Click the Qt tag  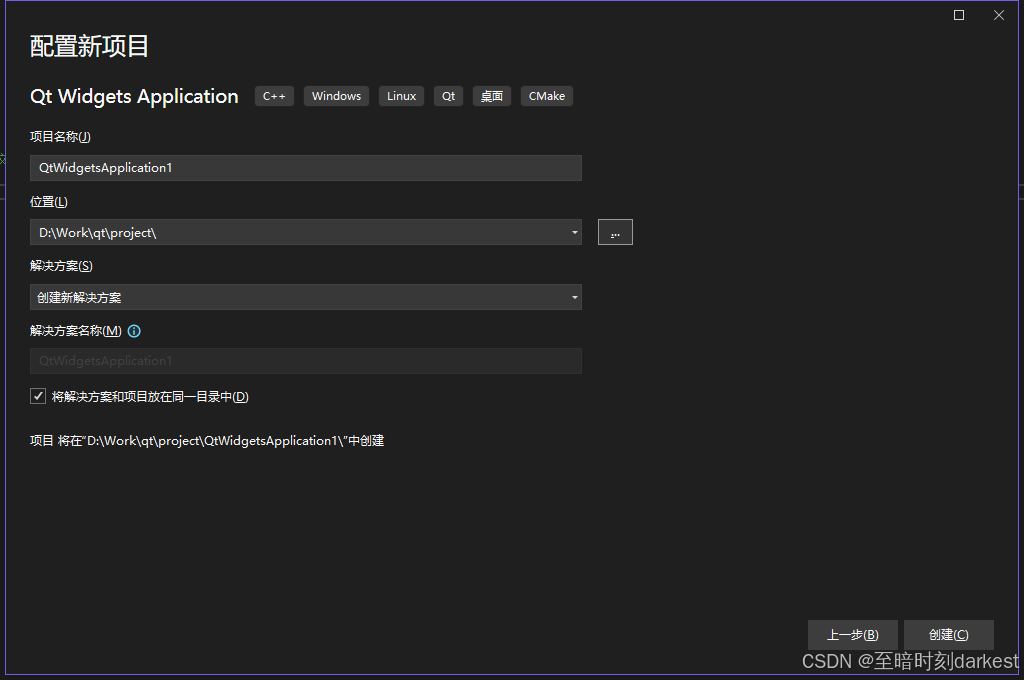(x=447, y=96)
